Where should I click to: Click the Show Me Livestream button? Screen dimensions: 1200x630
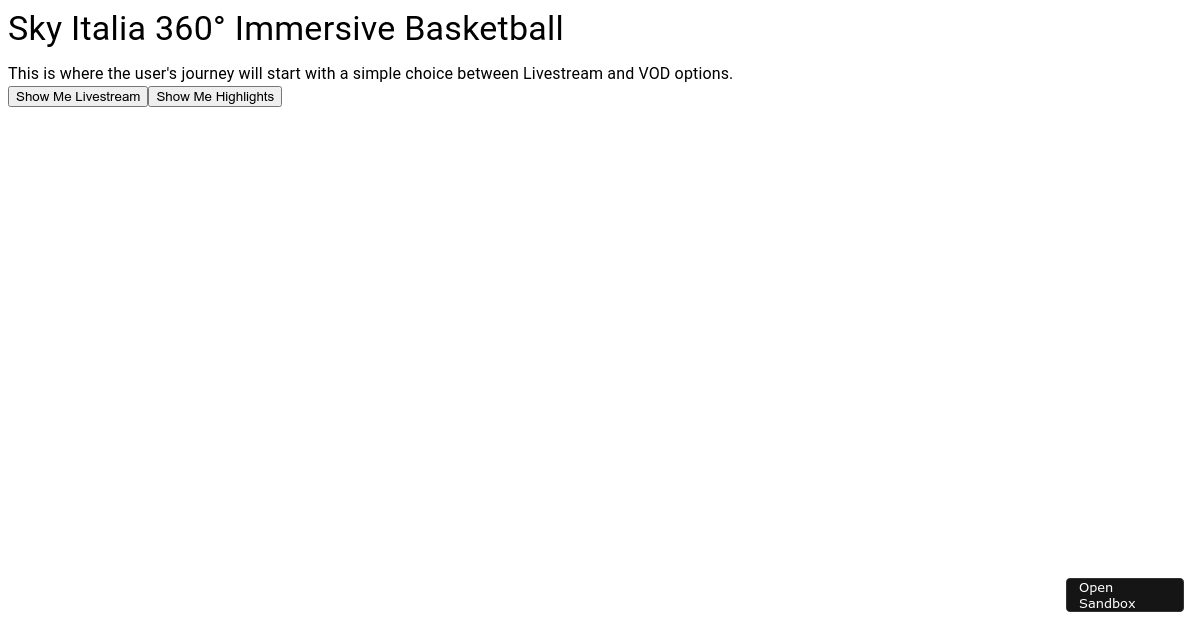click(x=78, y=96)
